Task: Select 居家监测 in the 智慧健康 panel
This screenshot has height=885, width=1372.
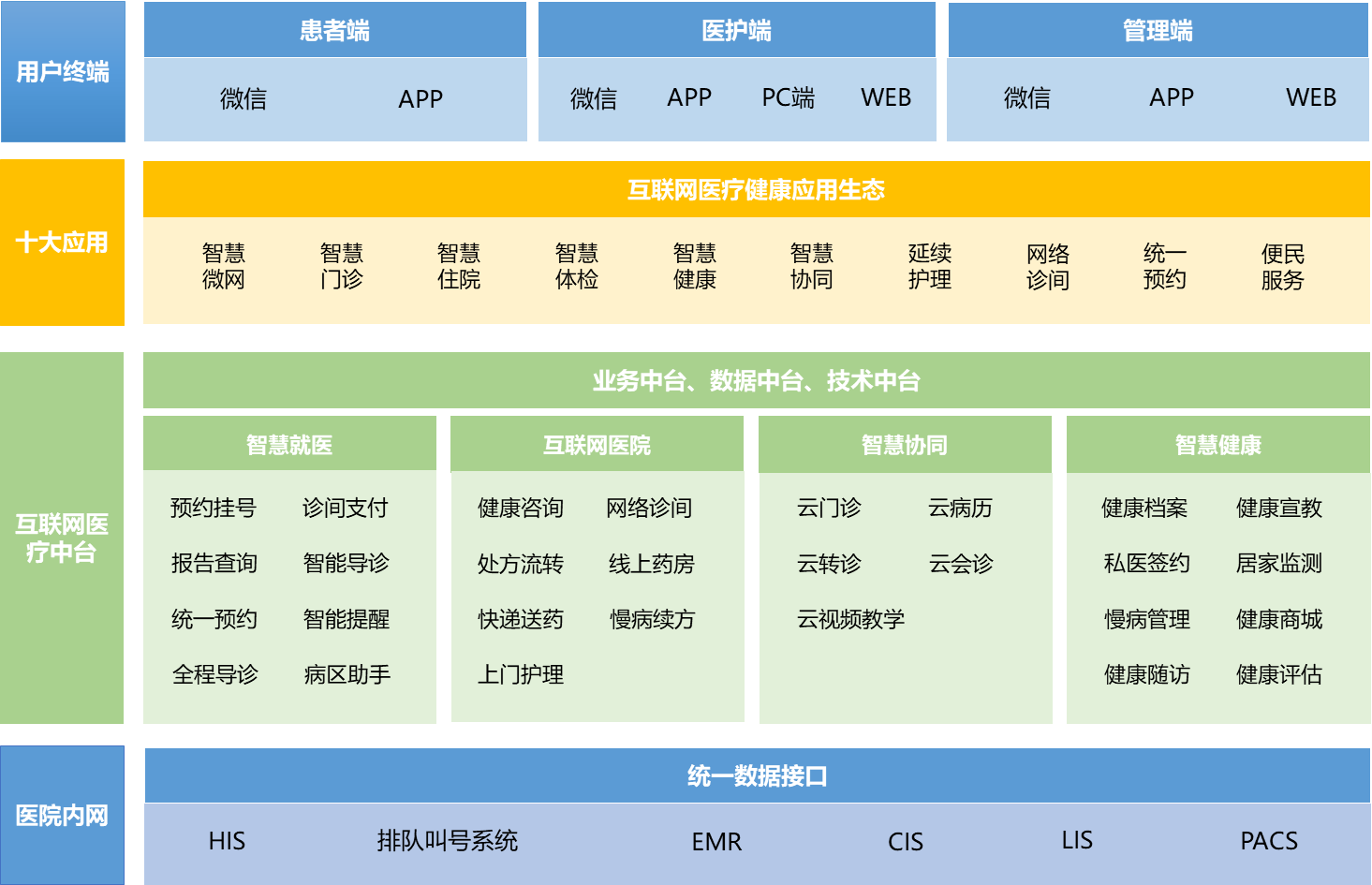Action: [x=1279, y=564]
